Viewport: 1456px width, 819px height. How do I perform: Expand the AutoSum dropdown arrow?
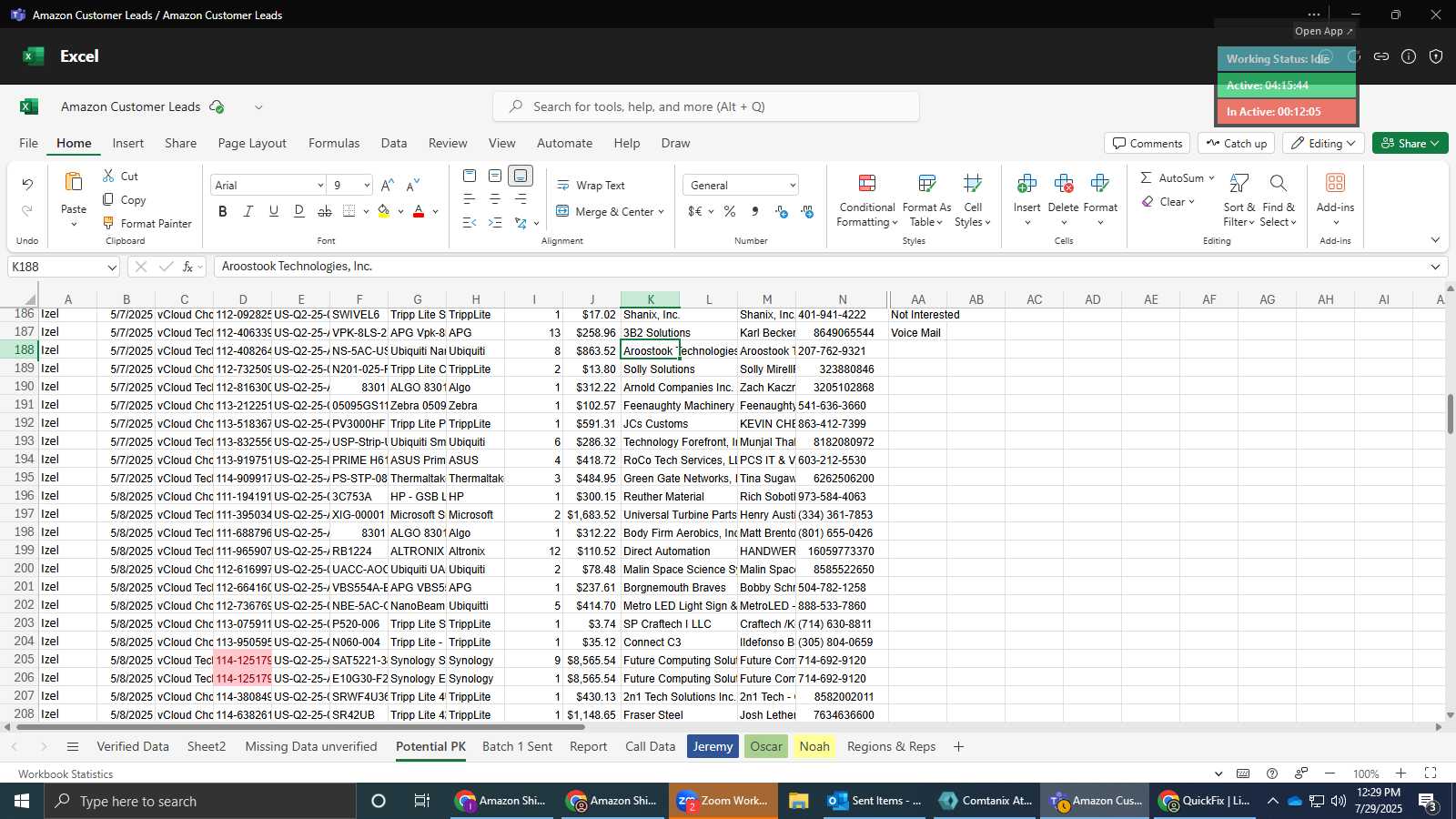point(1211,178)
